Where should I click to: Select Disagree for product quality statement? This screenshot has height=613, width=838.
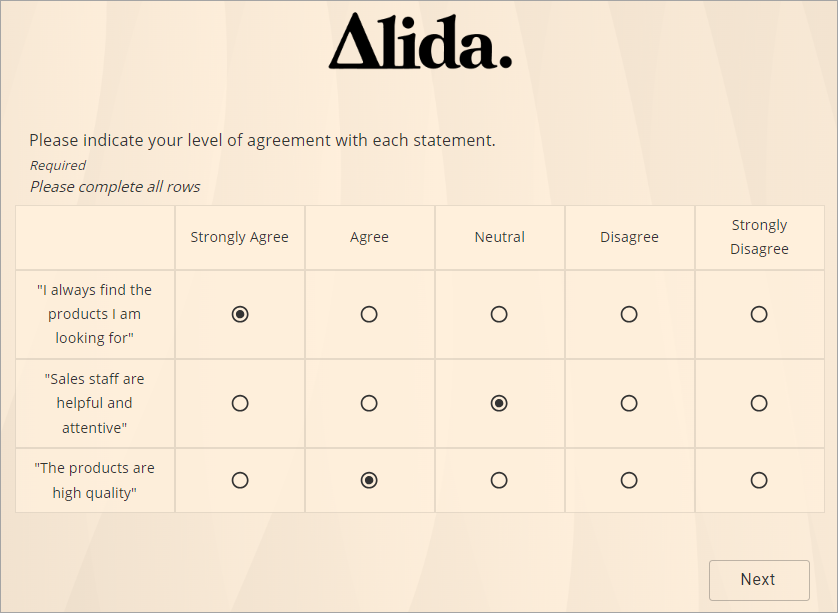pyautogui.click(x=629, y=479)
